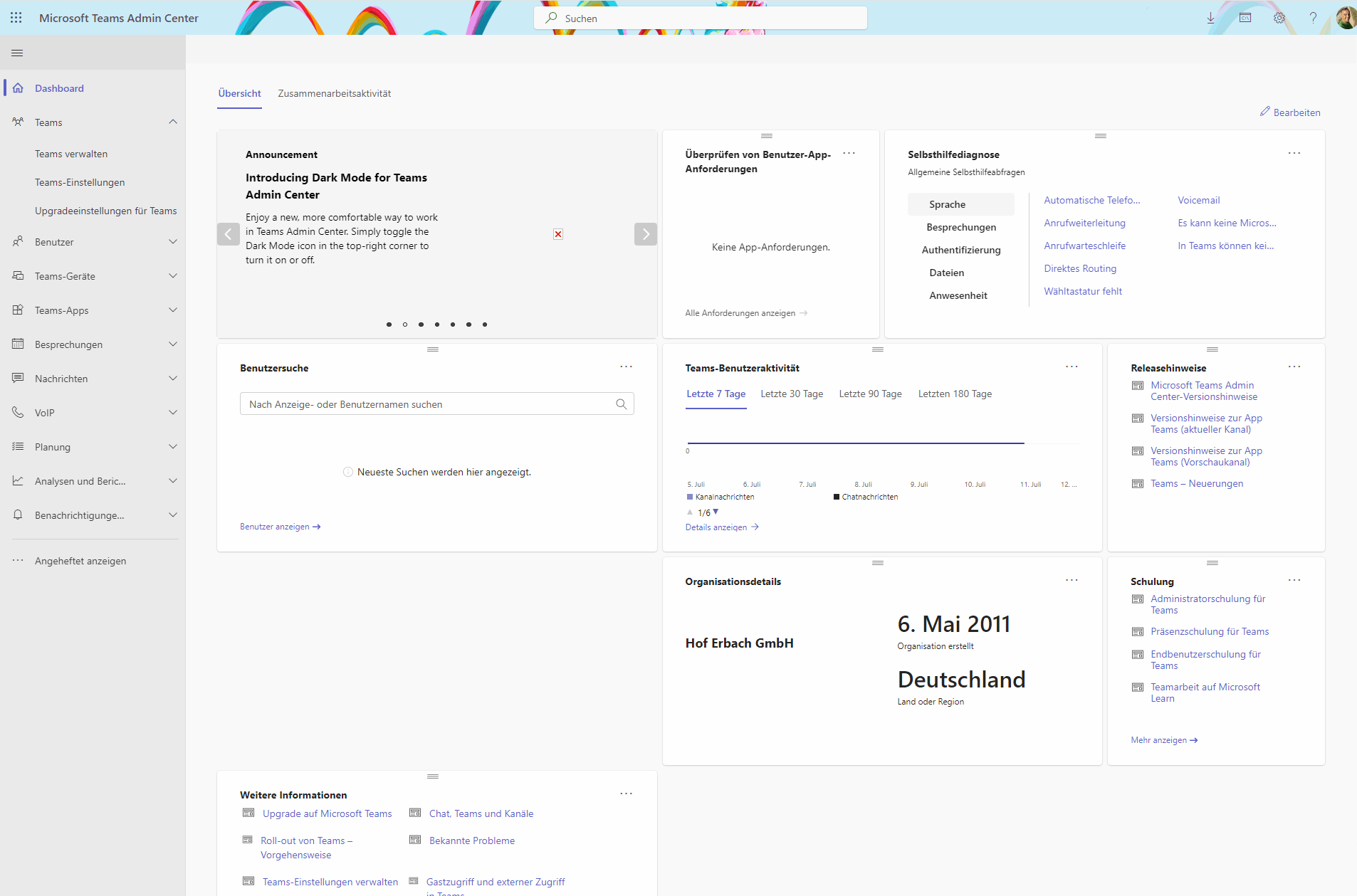Open the download icon in top bar
Viewport: 1357px width, 896px height.
click(x=1209, y=18)
